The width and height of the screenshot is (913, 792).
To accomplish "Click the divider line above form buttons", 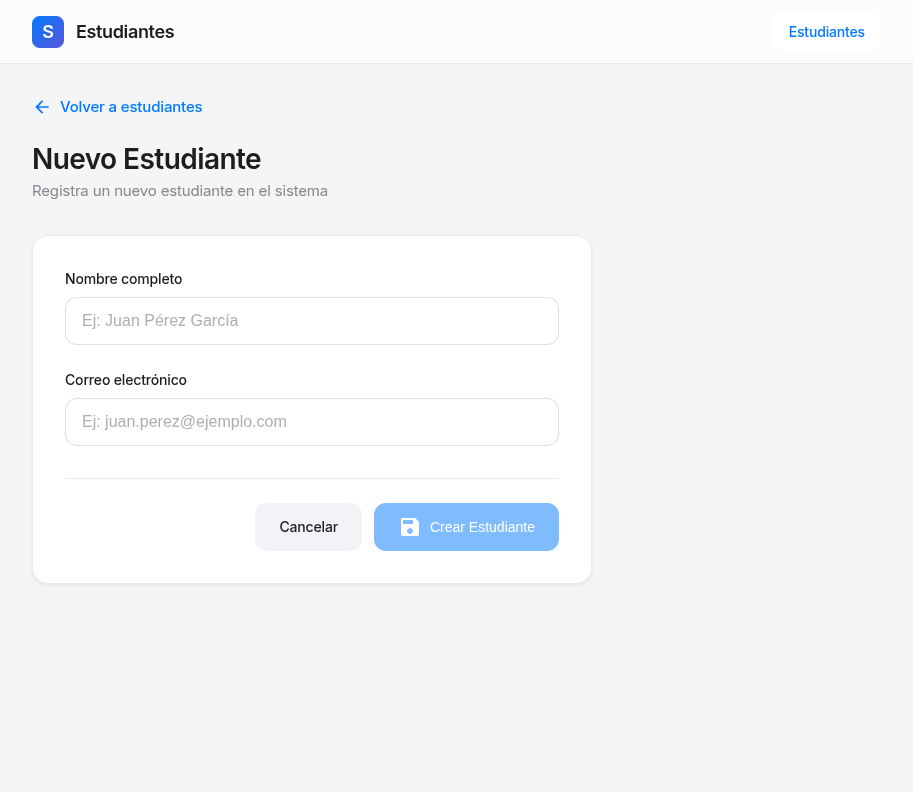I will point(311,478).
